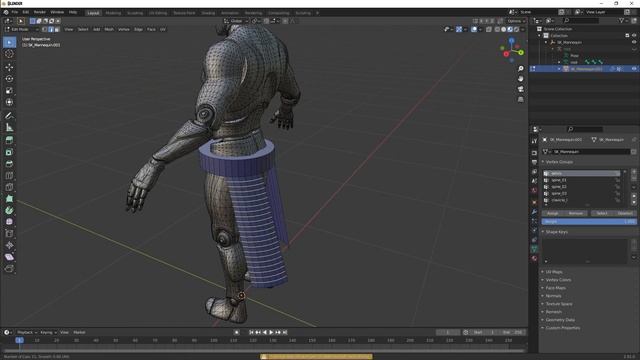The width and height of the screenshot is (640, 360).
Task: Open the Modifiers wrench properties tab
Action: pos(534,212)
